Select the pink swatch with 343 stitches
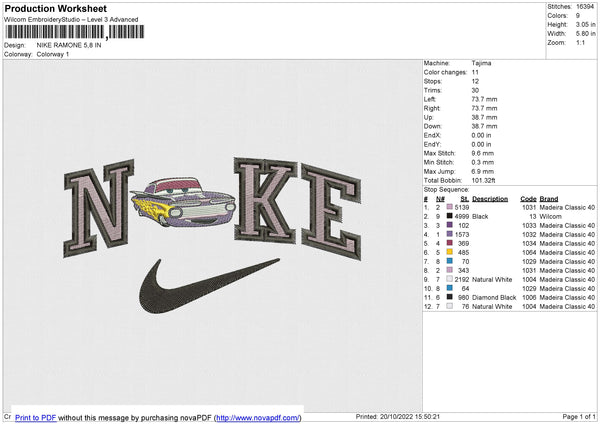Viewport: 600px width, 424px height. 450,270
